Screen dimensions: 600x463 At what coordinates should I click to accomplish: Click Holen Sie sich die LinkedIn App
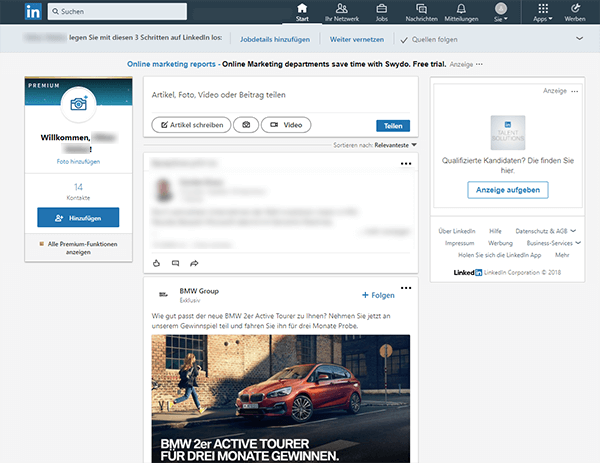pyautogui.click(x=500, y=255)
